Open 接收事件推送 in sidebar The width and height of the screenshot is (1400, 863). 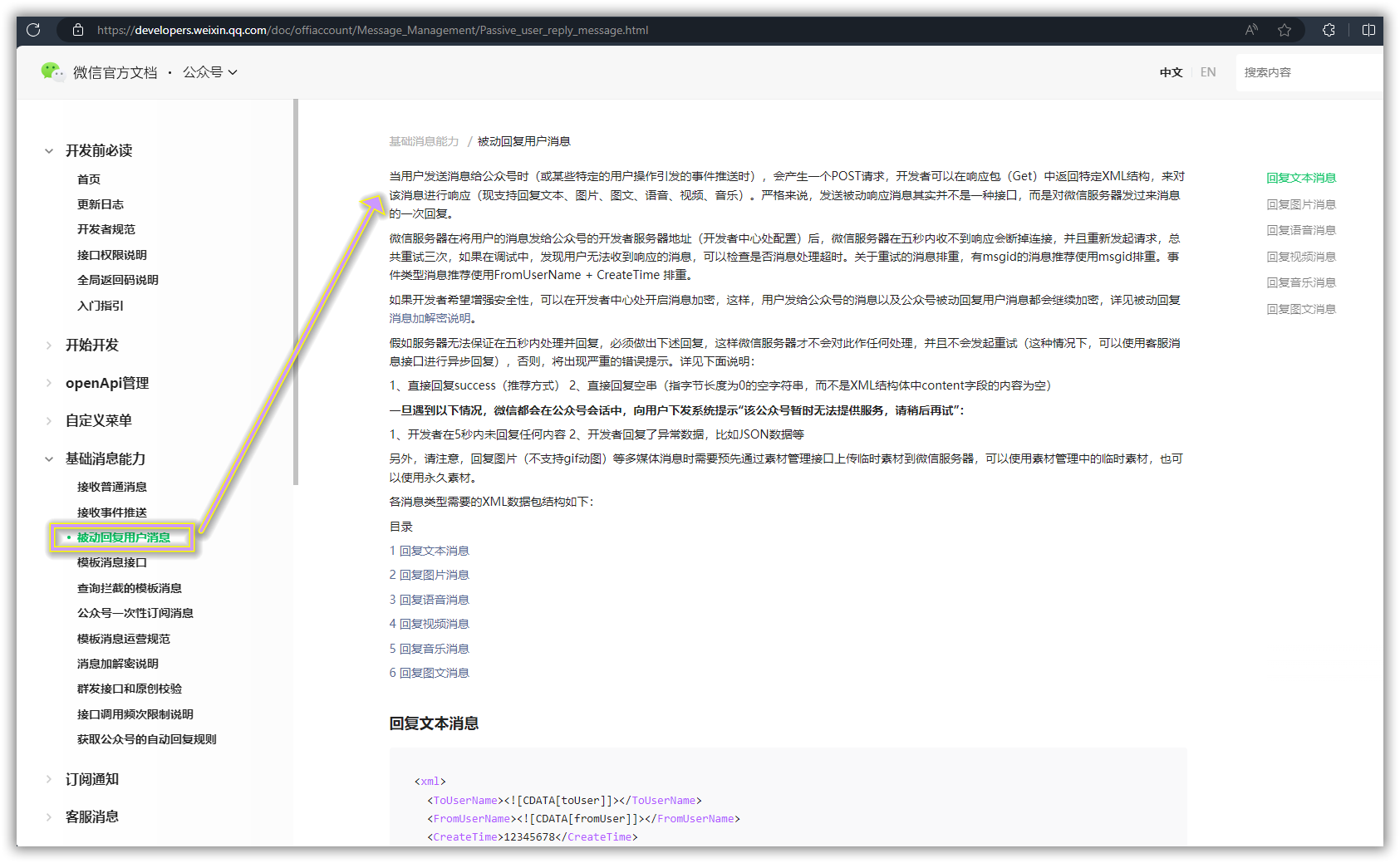point(112,512)
